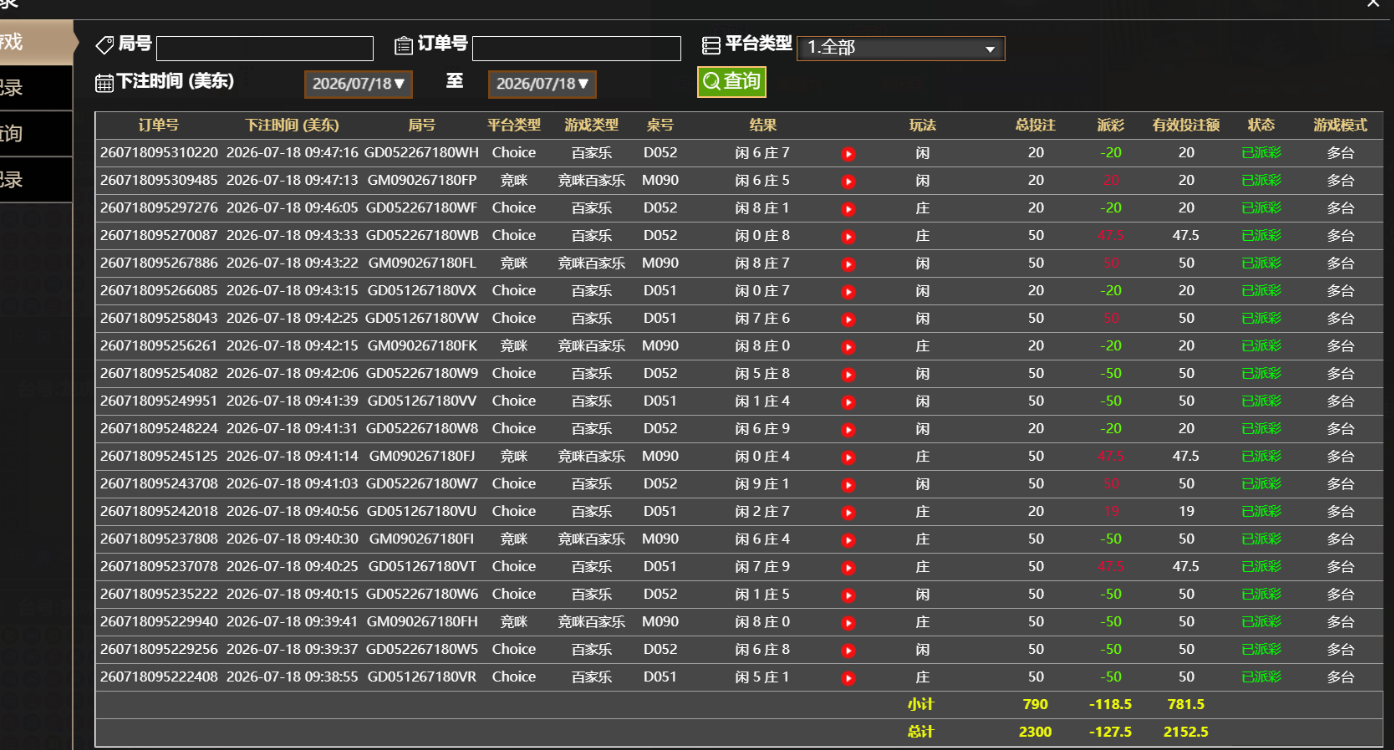The height and width of the screenshot is (750, 1394).
Task: Click total bet value 2300
Action: 1035,732
